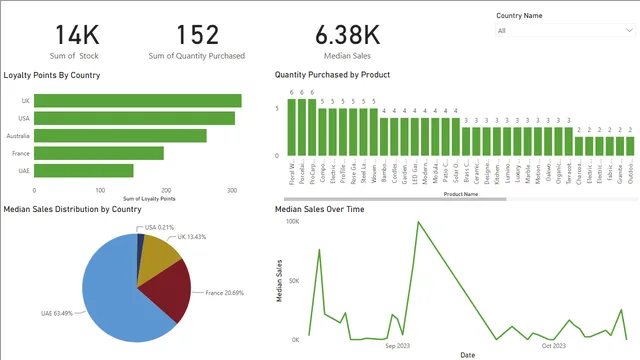Click the 6.38K Median Sales card
Screen dimensions: 640x360
click(347, 41)
